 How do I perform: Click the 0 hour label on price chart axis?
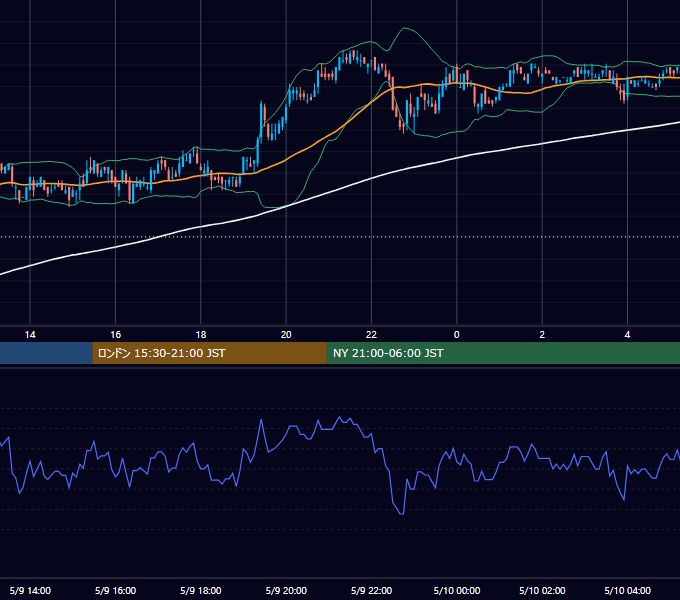(456, 335)
